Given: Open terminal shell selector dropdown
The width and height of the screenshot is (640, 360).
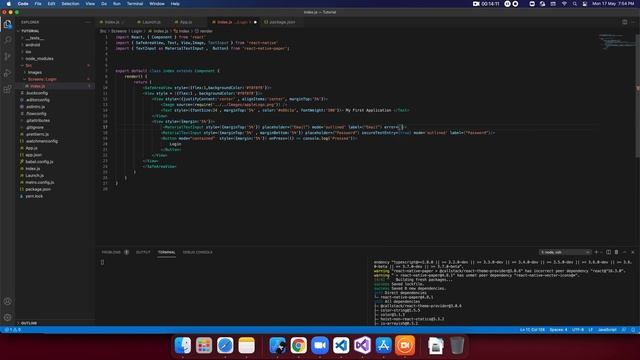Looking at the screenshot, I should [565, 252].
